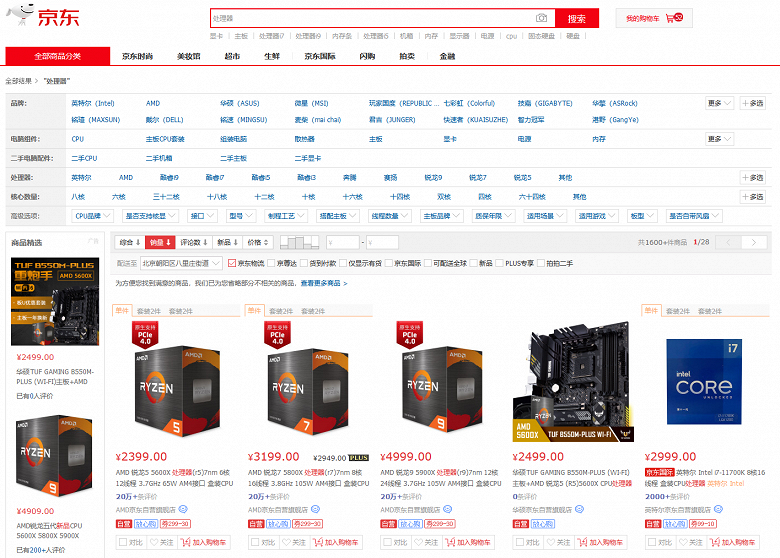Click the 自营 badge under Ryzen 5 5600X
Image resolution: width=780 pixels, height=558 pixels.
click(x=123, y=524)
